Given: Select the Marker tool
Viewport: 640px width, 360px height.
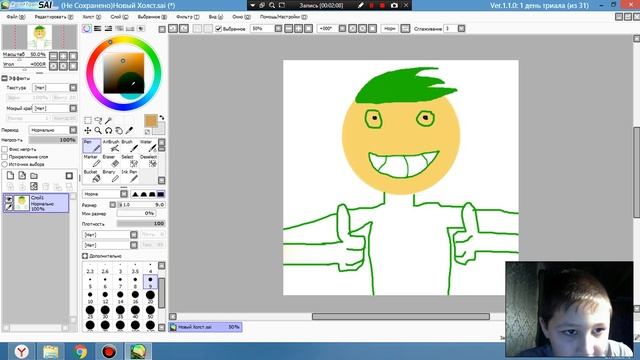Looking at the screenshot, I should 92,161.
